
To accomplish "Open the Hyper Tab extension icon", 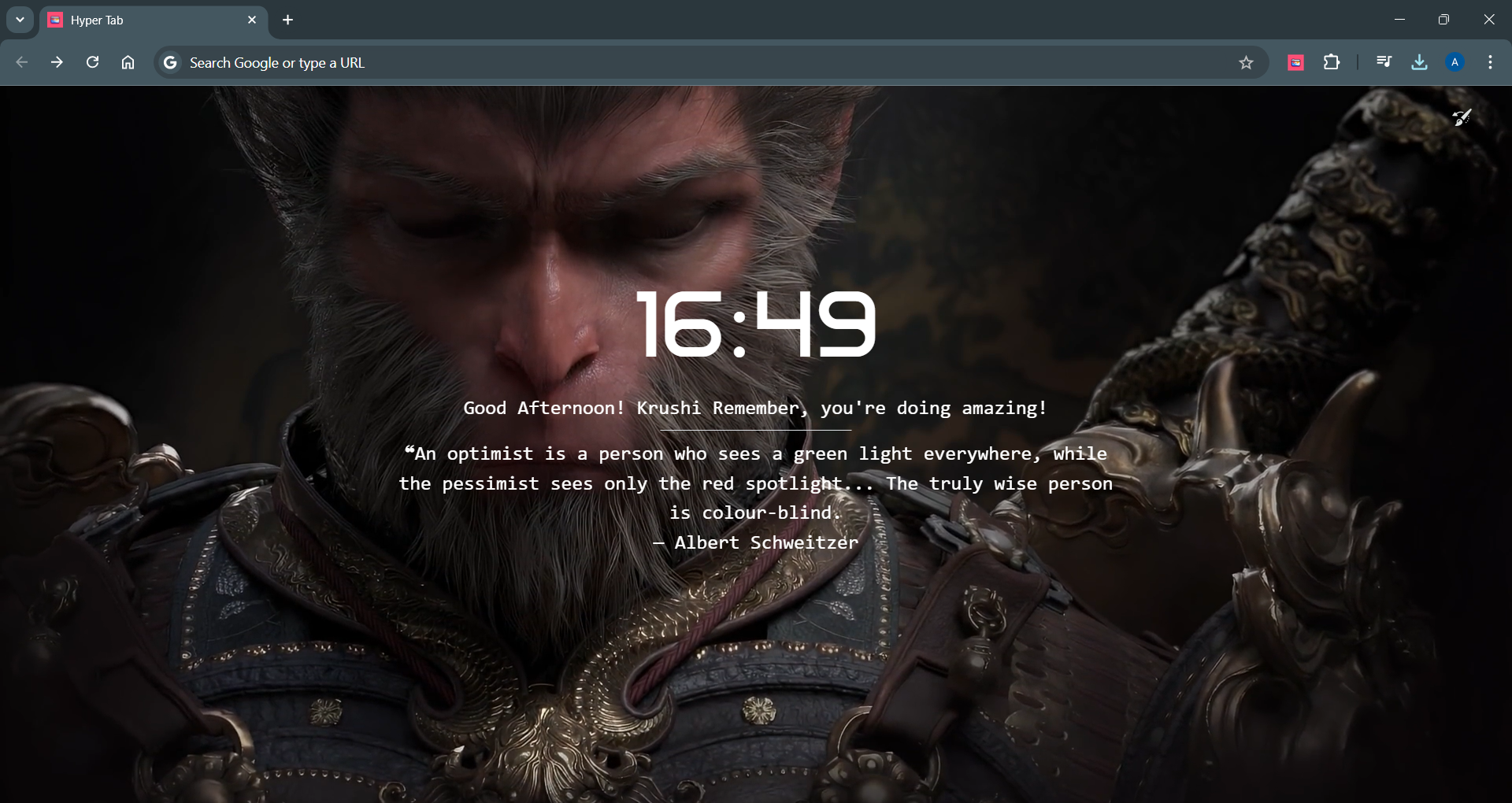I will 1295,62.
